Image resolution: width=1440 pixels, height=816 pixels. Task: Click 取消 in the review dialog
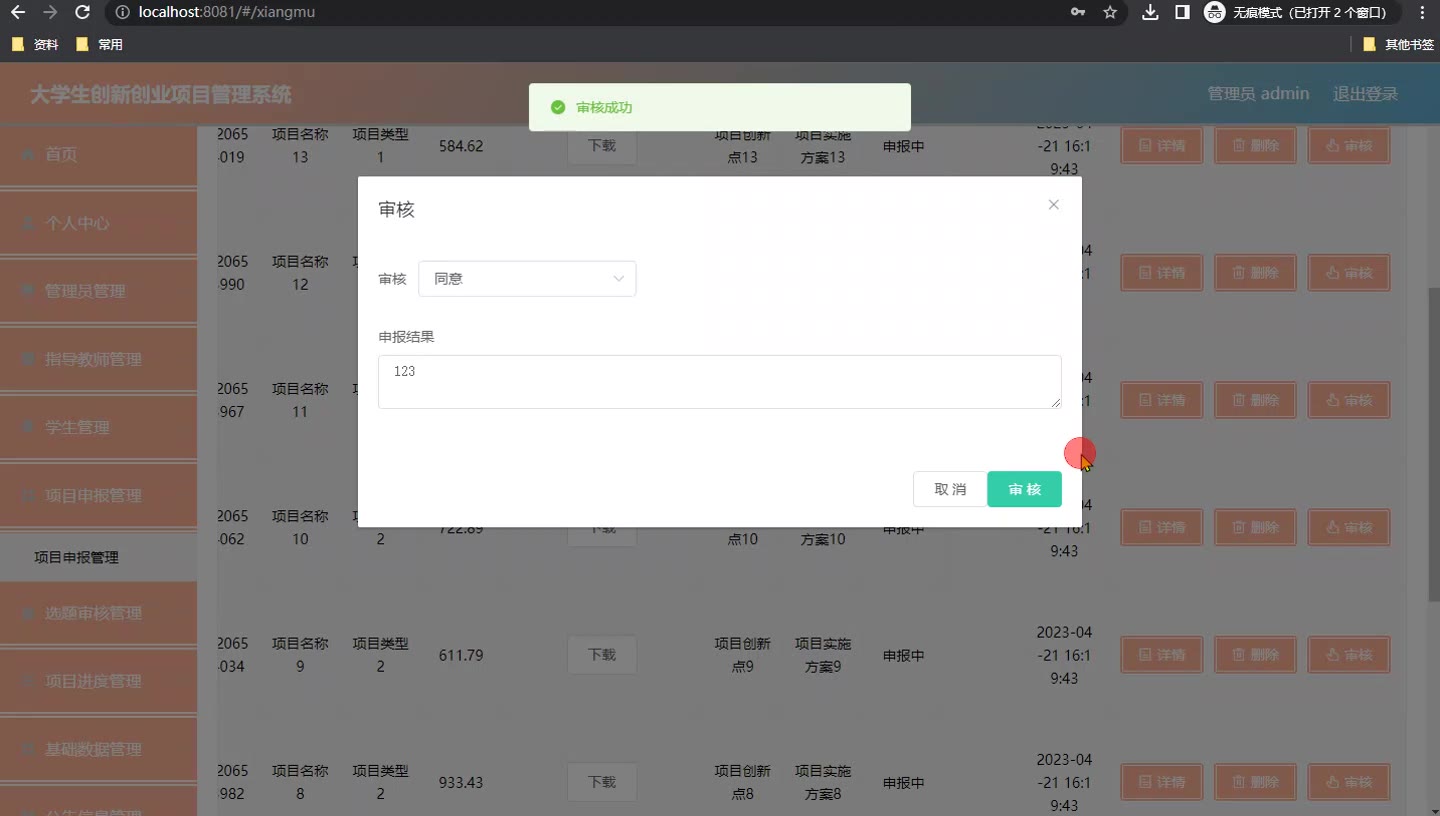(950, 489)
